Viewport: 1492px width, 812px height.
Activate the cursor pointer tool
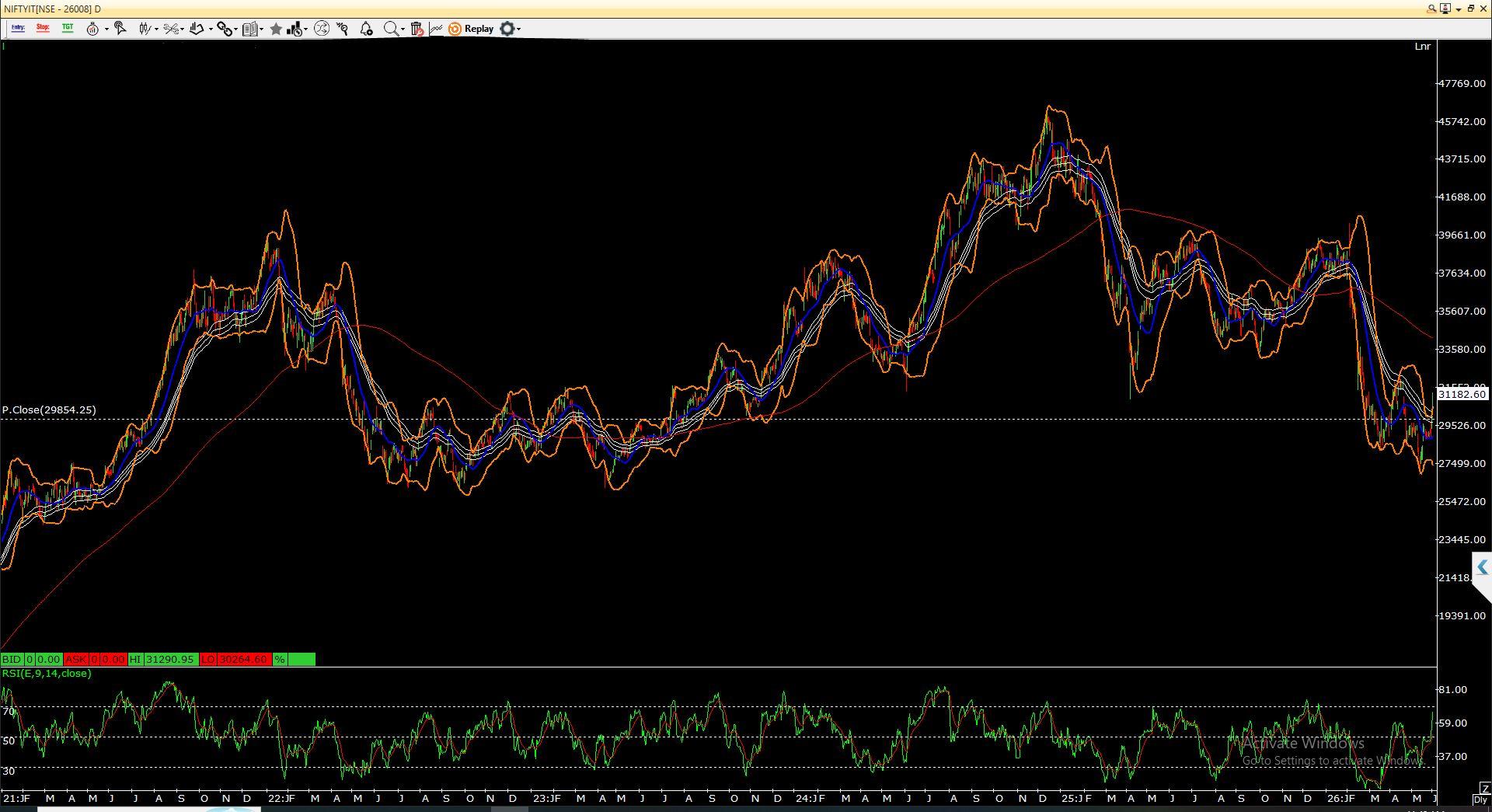pos(120,29)
